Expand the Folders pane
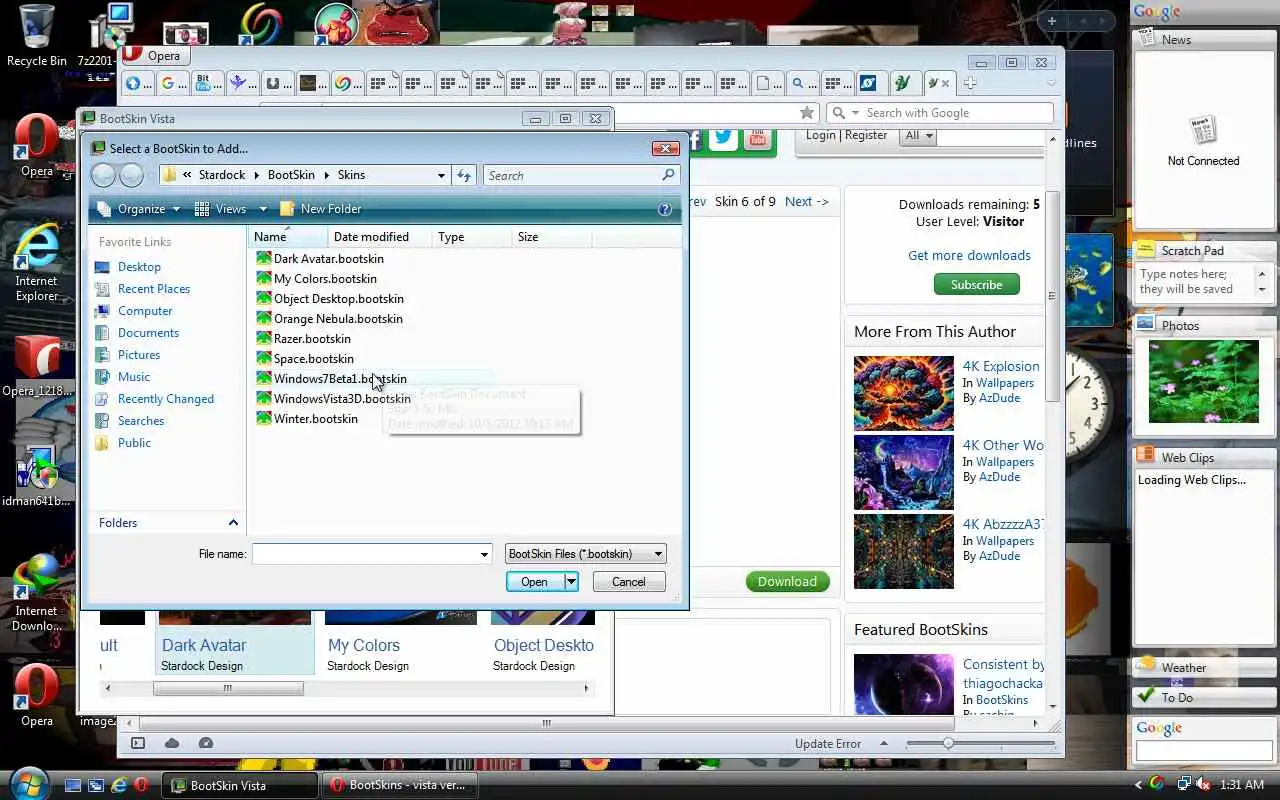 pos(233,523)
